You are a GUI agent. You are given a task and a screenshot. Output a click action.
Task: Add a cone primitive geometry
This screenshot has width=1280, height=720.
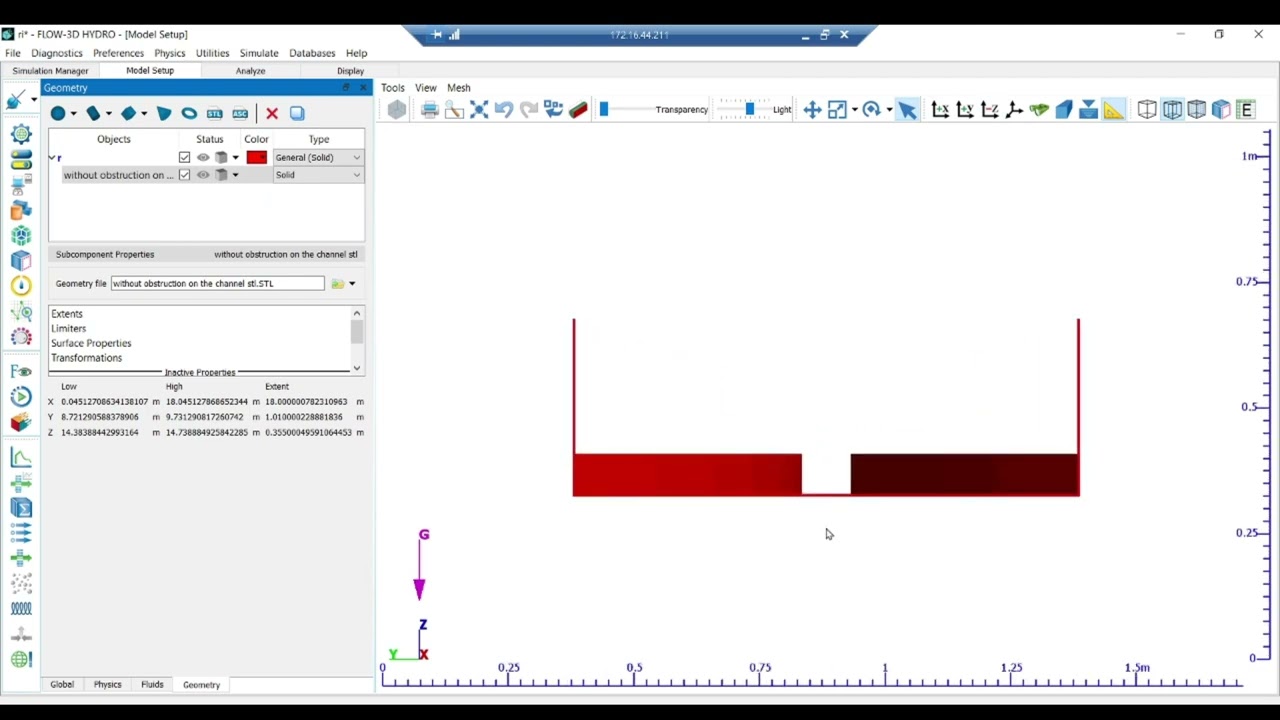[x=164, y=114]
